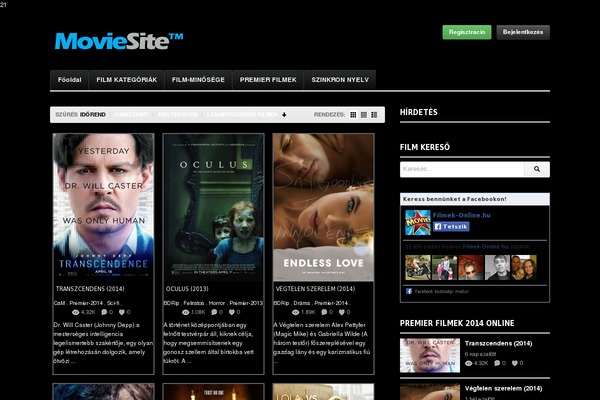
Task: Click the Feliratos tag under Oculus
Action: (194, 303)
